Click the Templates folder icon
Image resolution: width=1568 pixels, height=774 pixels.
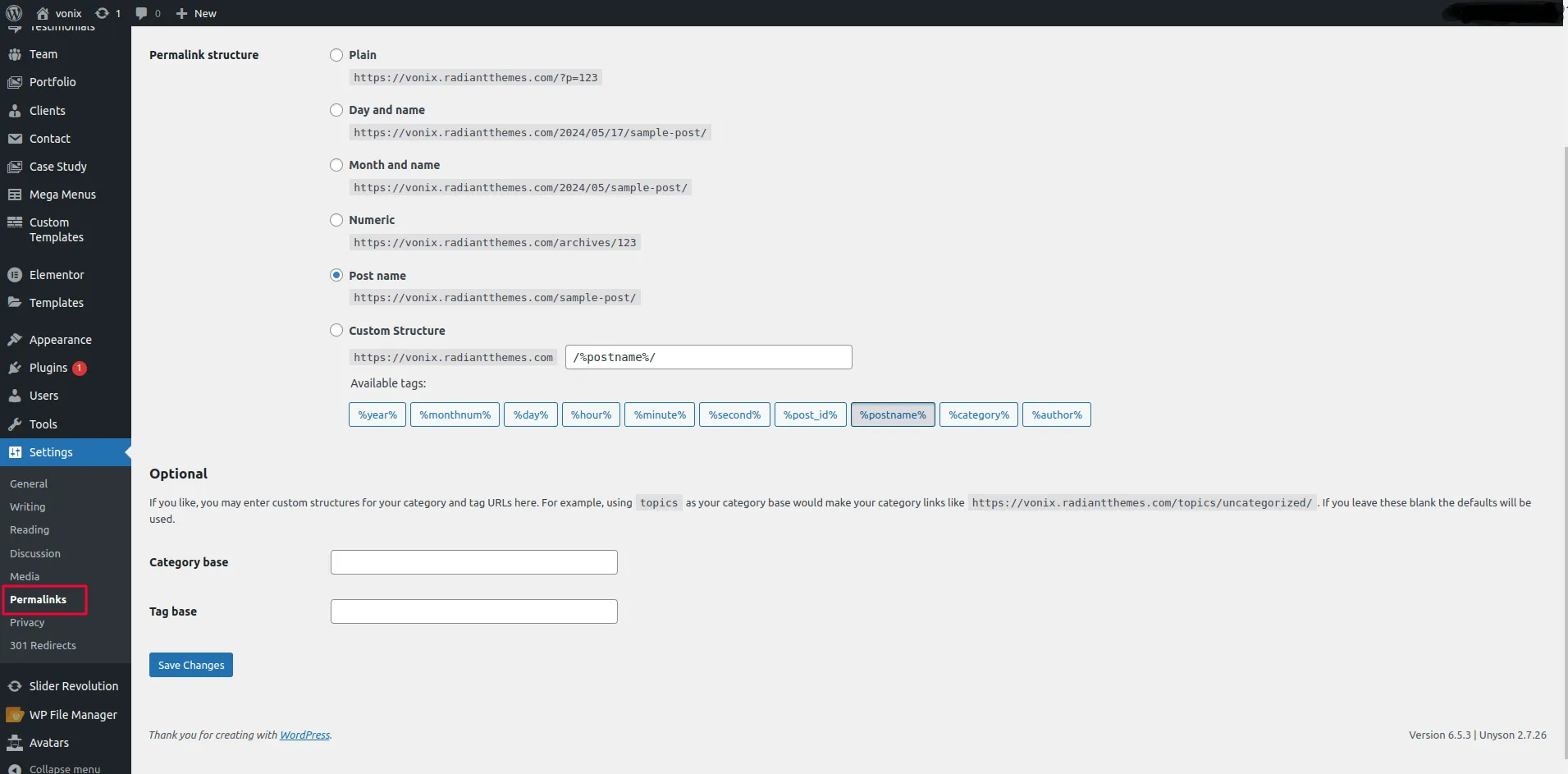pos(15,303)
